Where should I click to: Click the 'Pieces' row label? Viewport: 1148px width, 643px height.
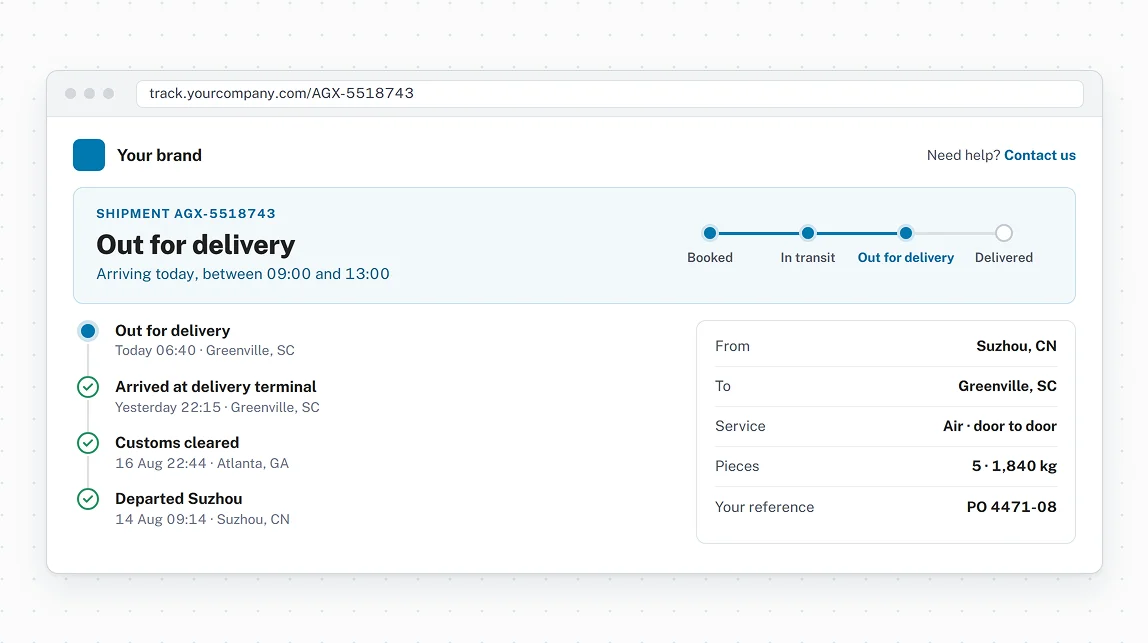click(737, 467)
